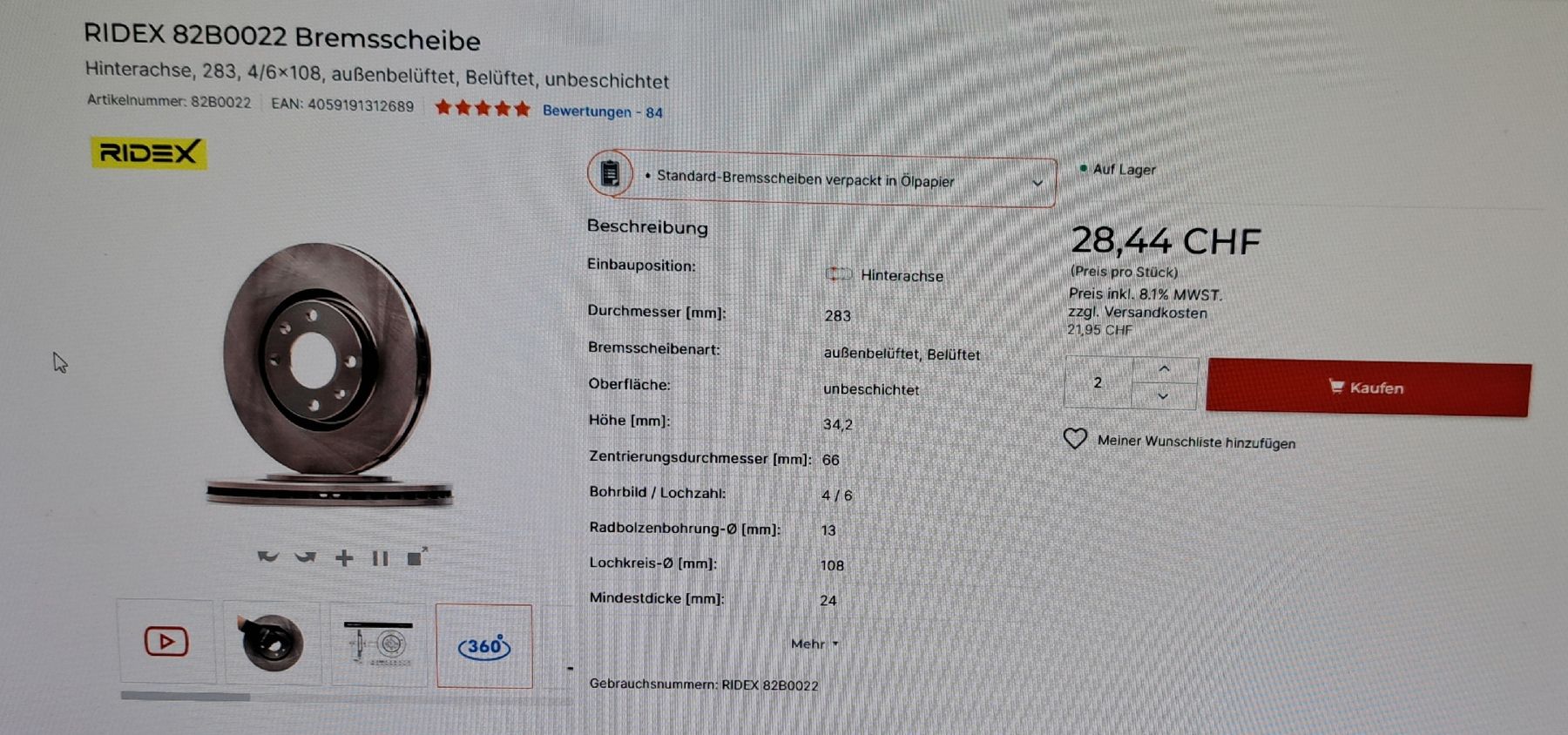Select the technical drawing thumbnail

[379, 644]
